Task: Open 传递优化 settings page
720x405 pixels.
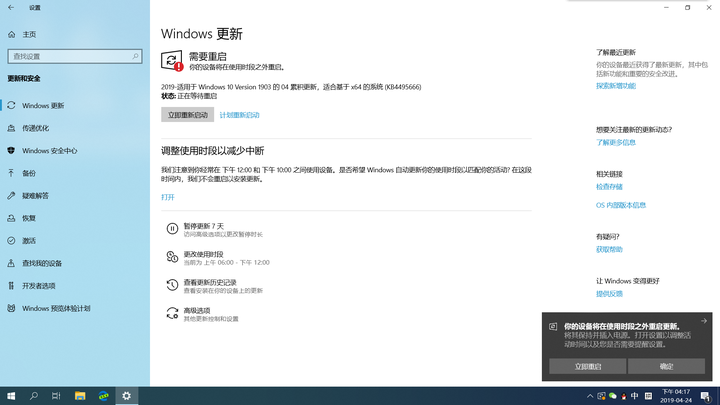Action: (x=75, y=128)
